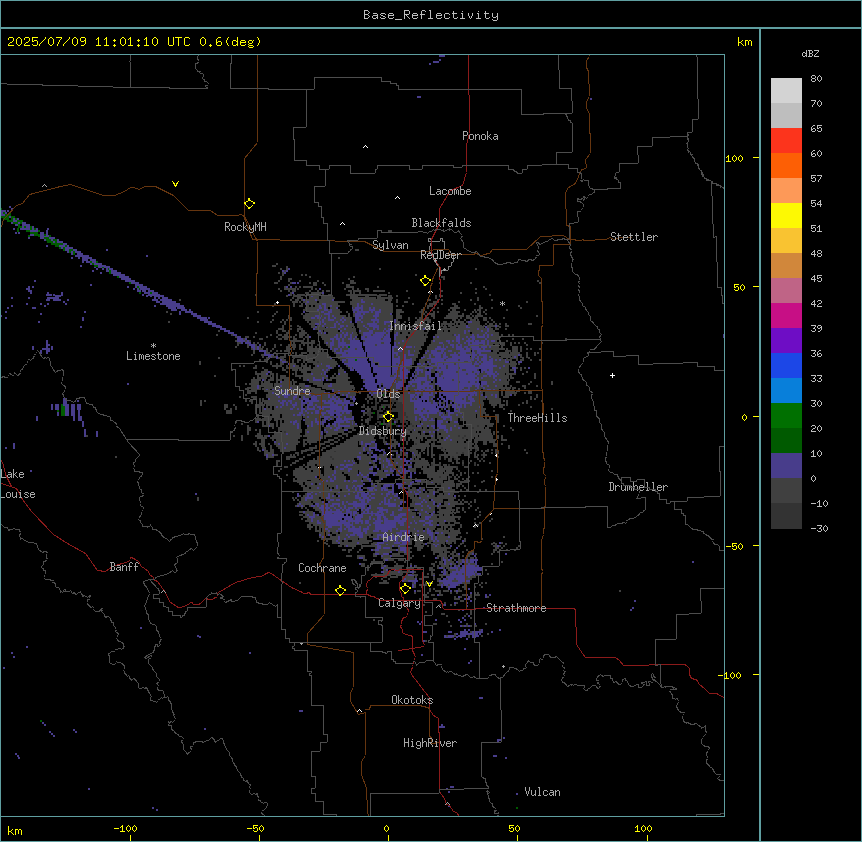Image resolution: width=862 pixels, height=842 pixels.
Task: Click the 2025/07/09 11:01:10 UTC timestamp
Action: pos(99,42)
